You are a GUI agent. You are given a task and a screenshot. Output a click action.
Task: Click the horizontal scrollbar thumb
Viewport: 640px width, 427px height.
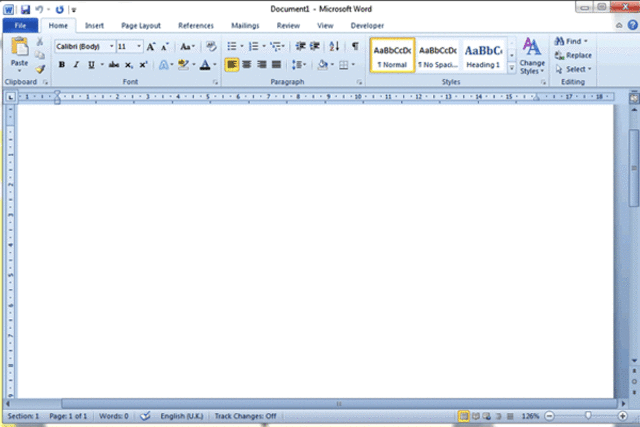(339, 404)
